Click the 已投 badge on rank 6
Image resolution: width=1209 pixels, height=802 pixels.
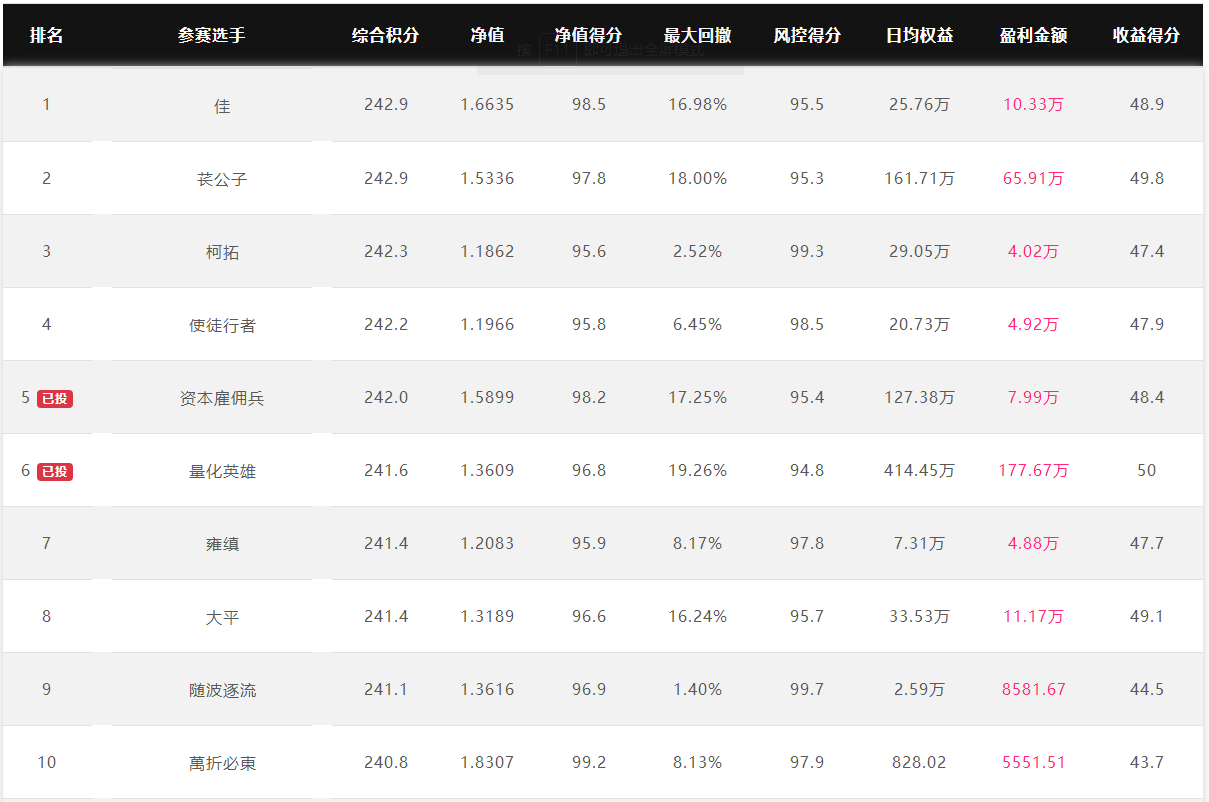[55, 472]
